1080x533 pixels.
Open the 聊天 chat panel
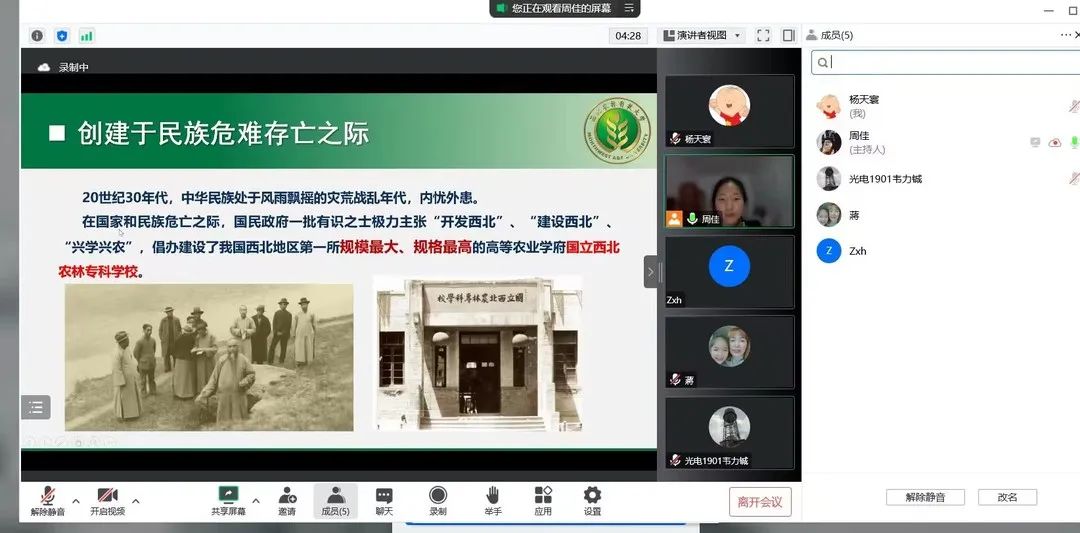(x=384, y=495)
